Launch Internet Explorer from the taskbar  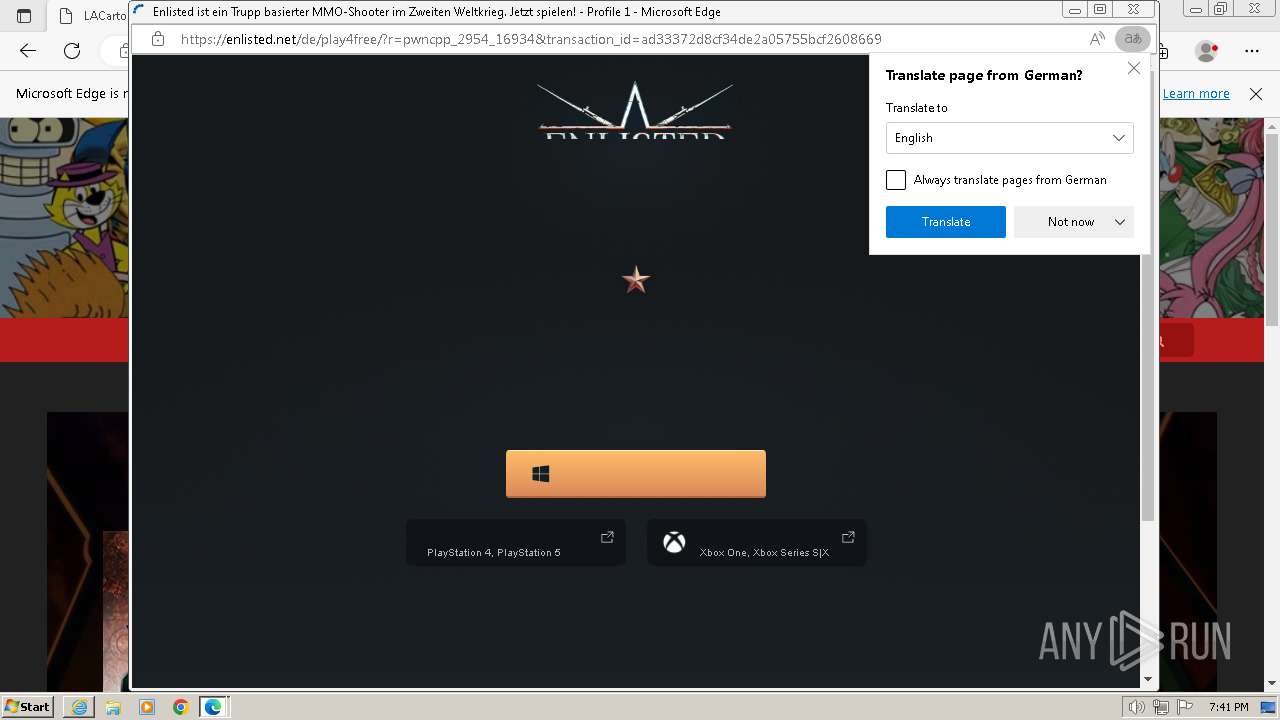point(79,707)
